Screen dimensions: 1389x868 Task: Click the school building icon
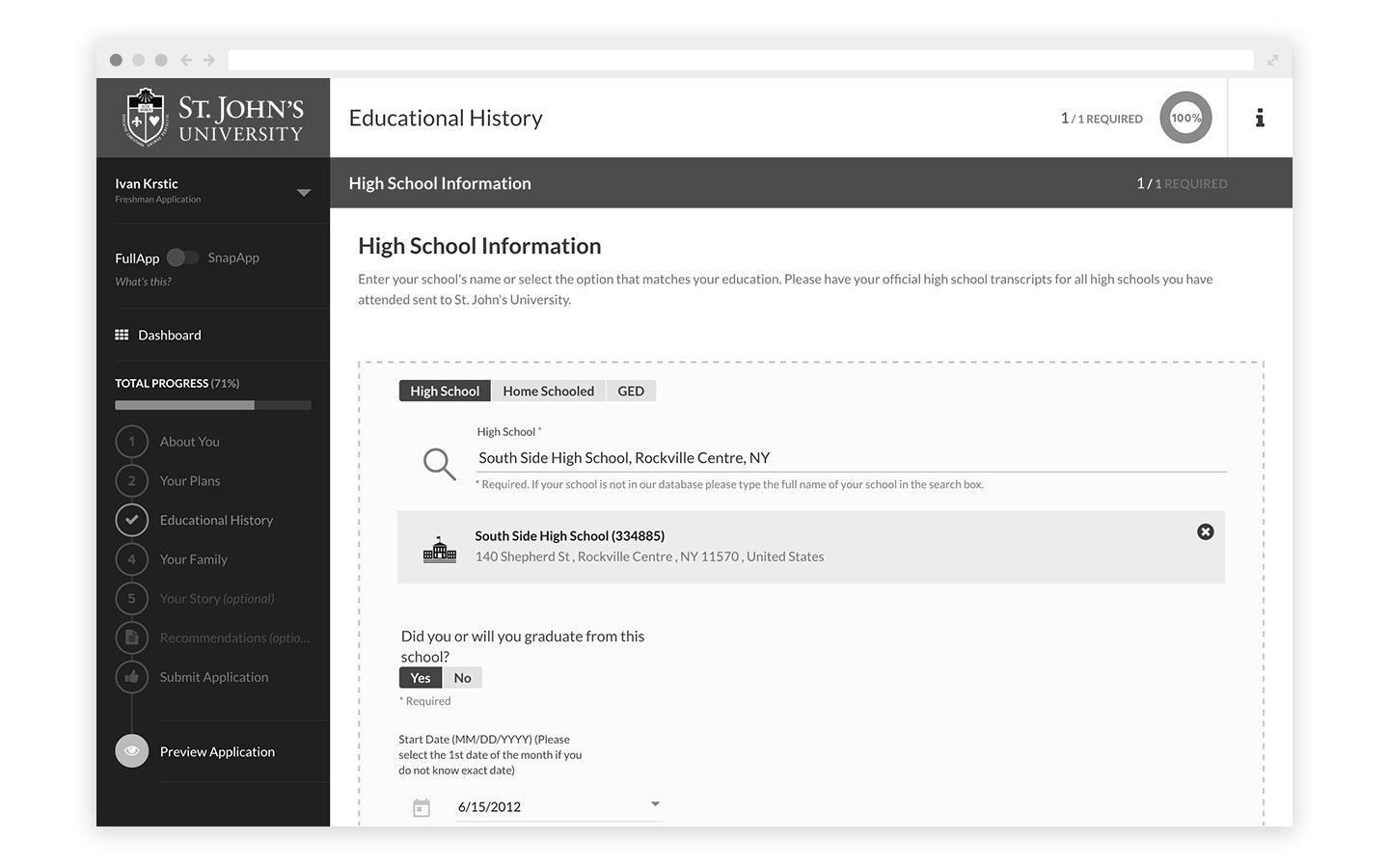pos(440,549)
